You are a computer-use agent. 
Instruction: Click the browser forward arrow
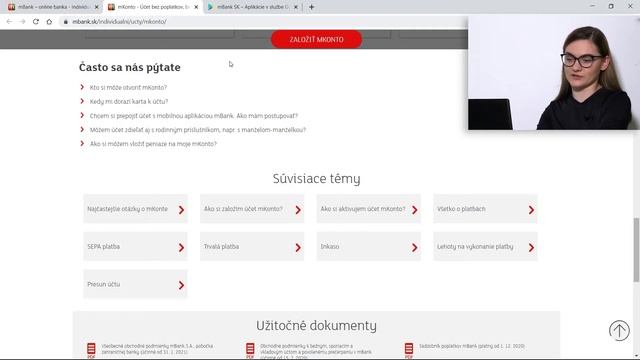coord(22,22)
